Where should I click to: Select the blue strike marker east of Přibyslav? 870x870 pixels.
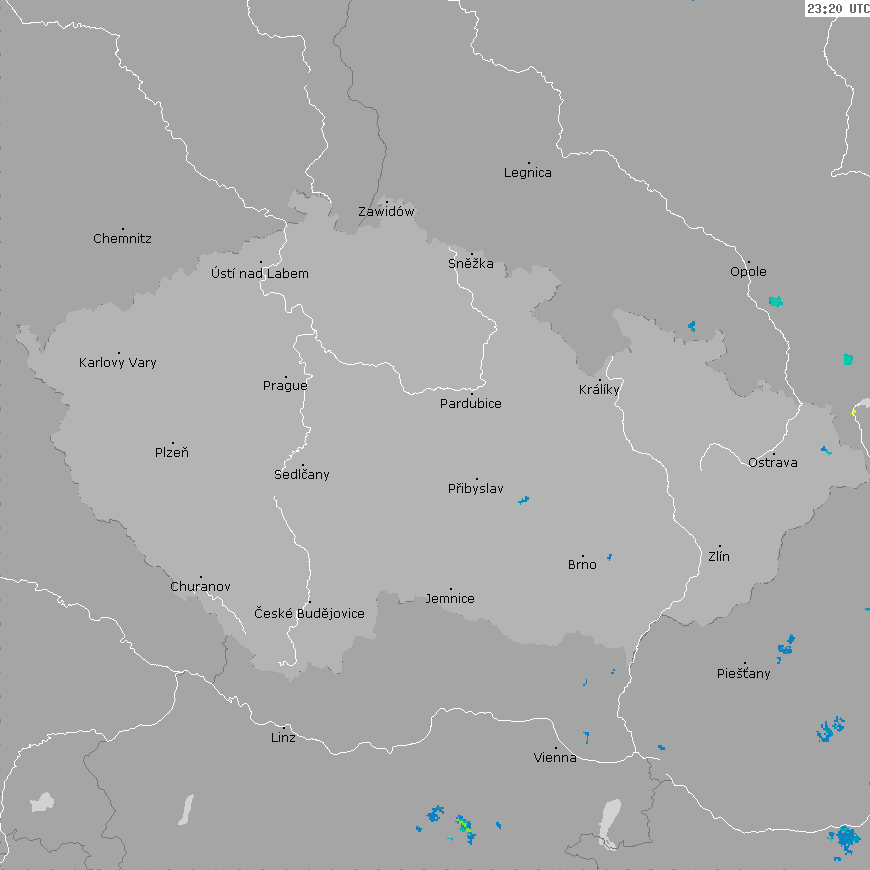[x=523, y=499]
